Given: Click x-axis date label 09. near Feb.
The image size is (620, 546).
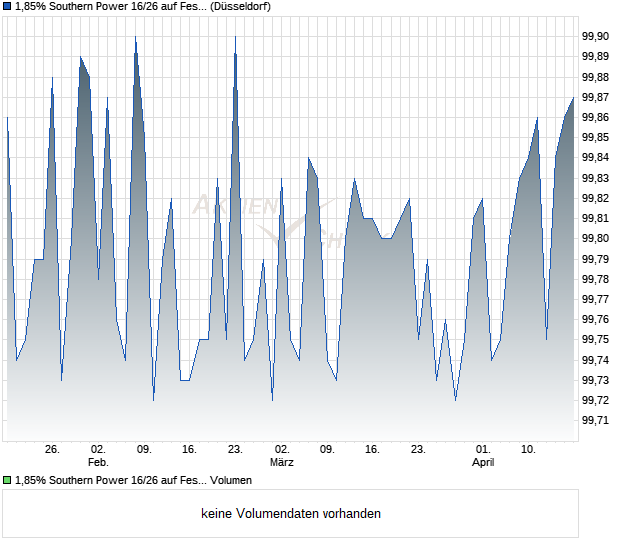Looking at the screenshot, I should 144,450.
